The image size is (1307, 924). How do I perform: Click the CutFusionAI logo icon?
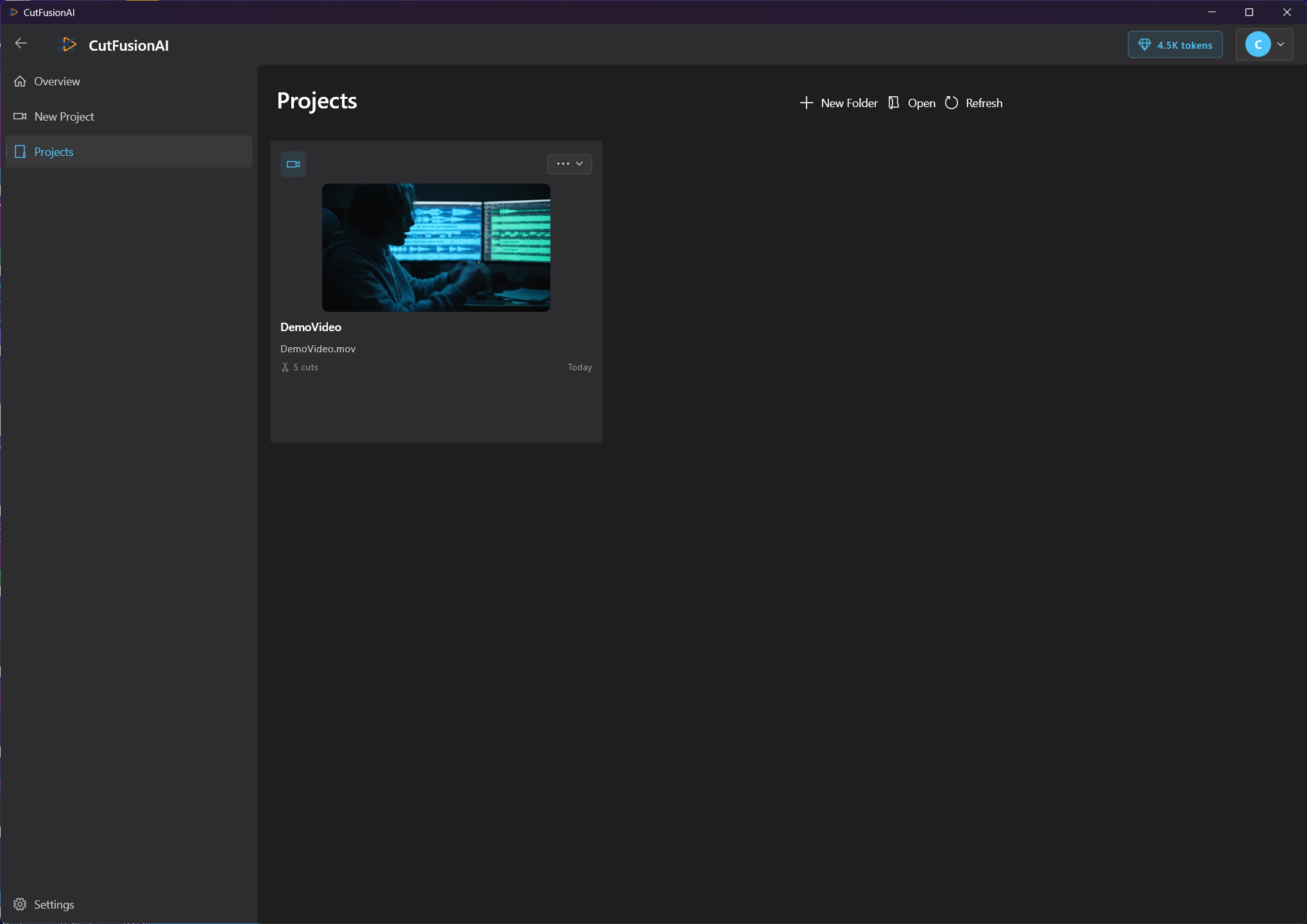(67, 45)
